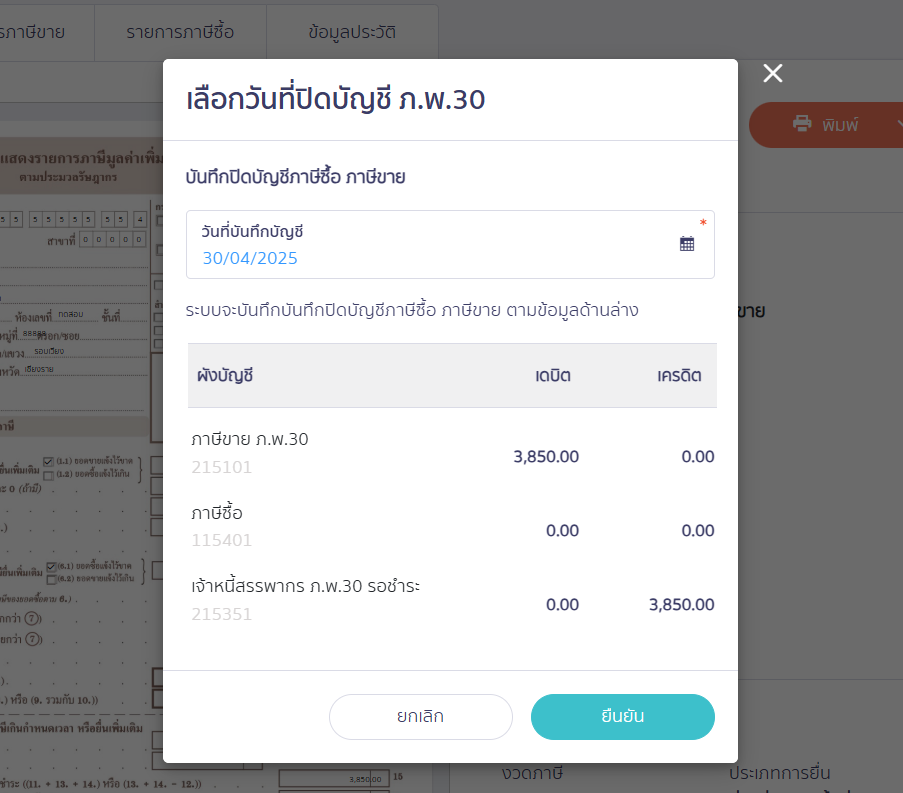Switch to the รายการภาษีซื้อ tab
Screen dimensions: 903x793
click(180, 32)
